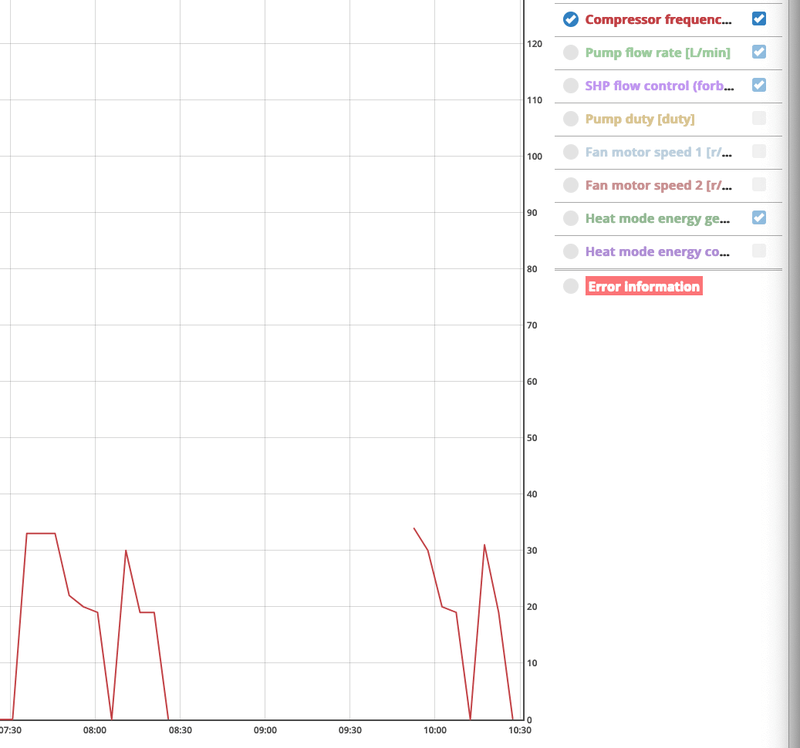Select the Heat mode energy generation radio button
Image resolution: width=800 pixels, height=748 pixels.
(x=570, y=218)
